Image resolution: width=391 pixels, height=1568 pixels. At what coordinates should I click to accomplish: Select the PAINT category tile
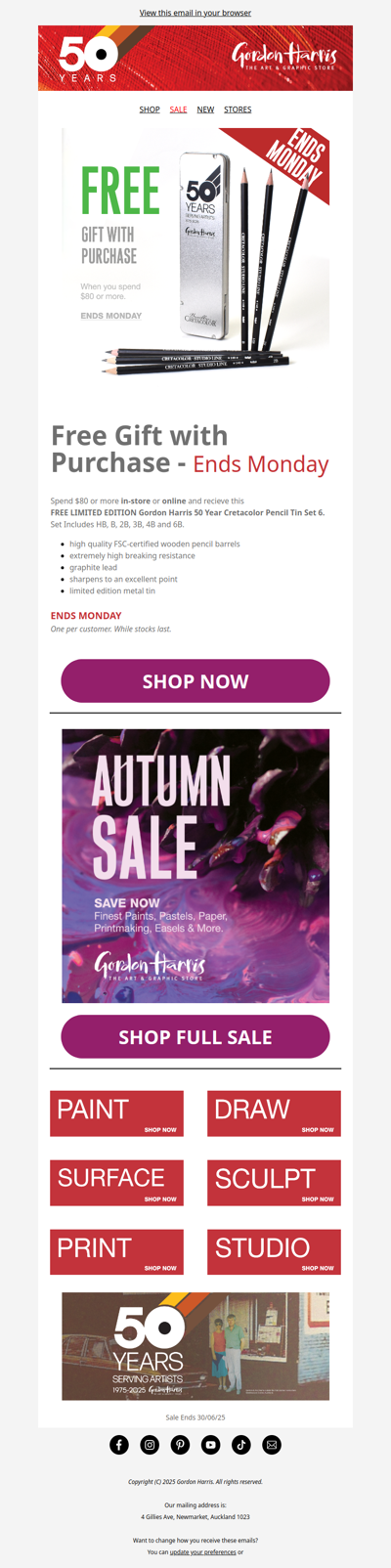117,1113
